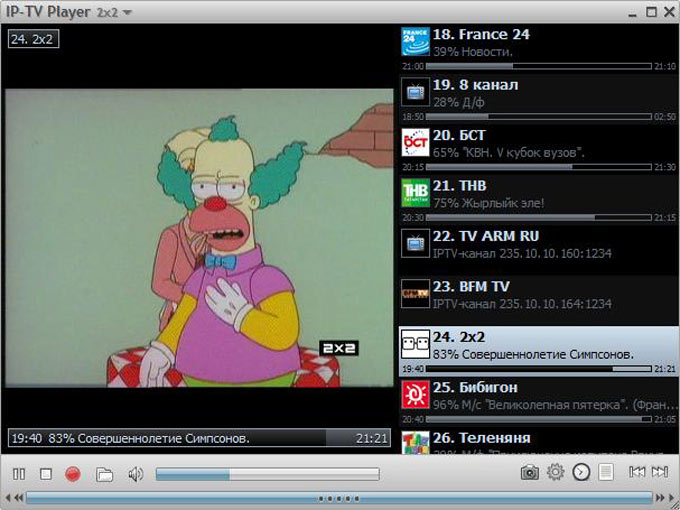
Task: Click the '75% Жырлыйк эле!' program text
Action: (x=488, y=203)
